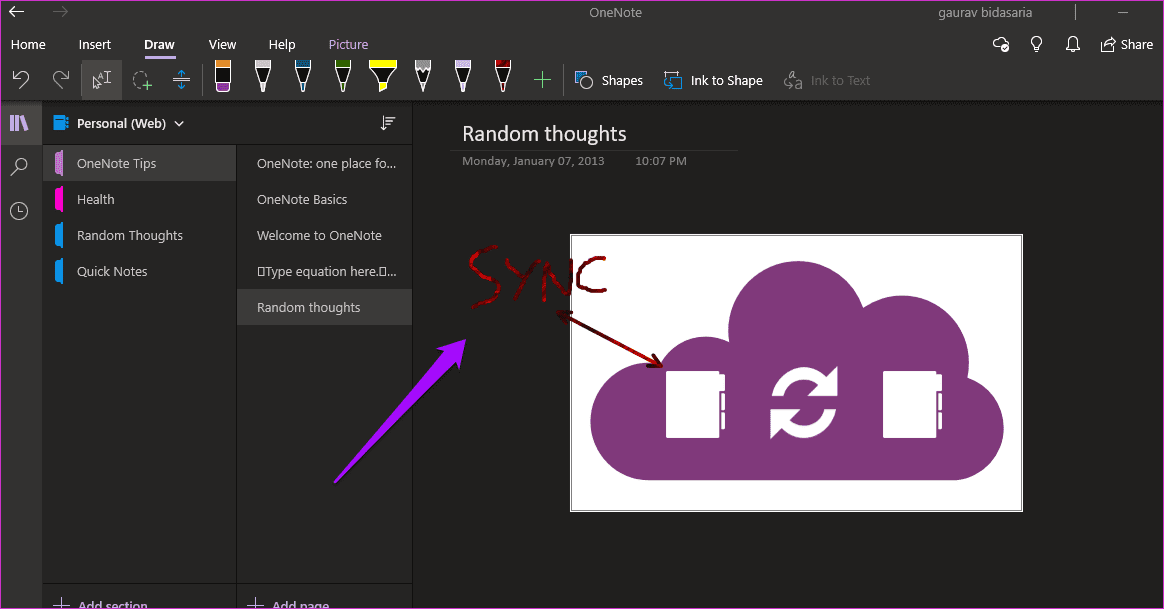Open the View tab

coord(223,45)
